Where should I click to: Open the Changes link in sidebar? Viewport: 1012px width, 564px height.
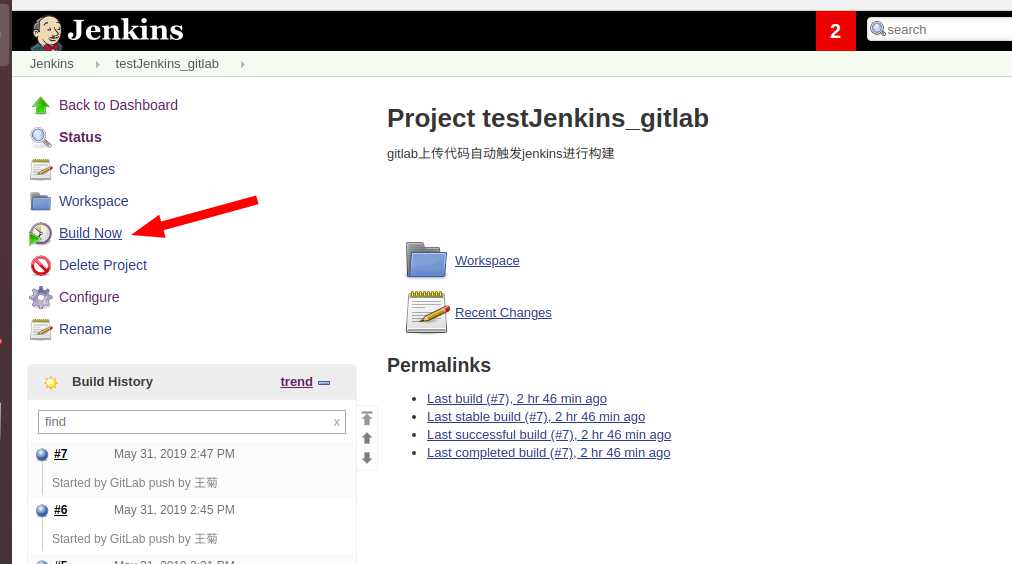tap(86, 169)
